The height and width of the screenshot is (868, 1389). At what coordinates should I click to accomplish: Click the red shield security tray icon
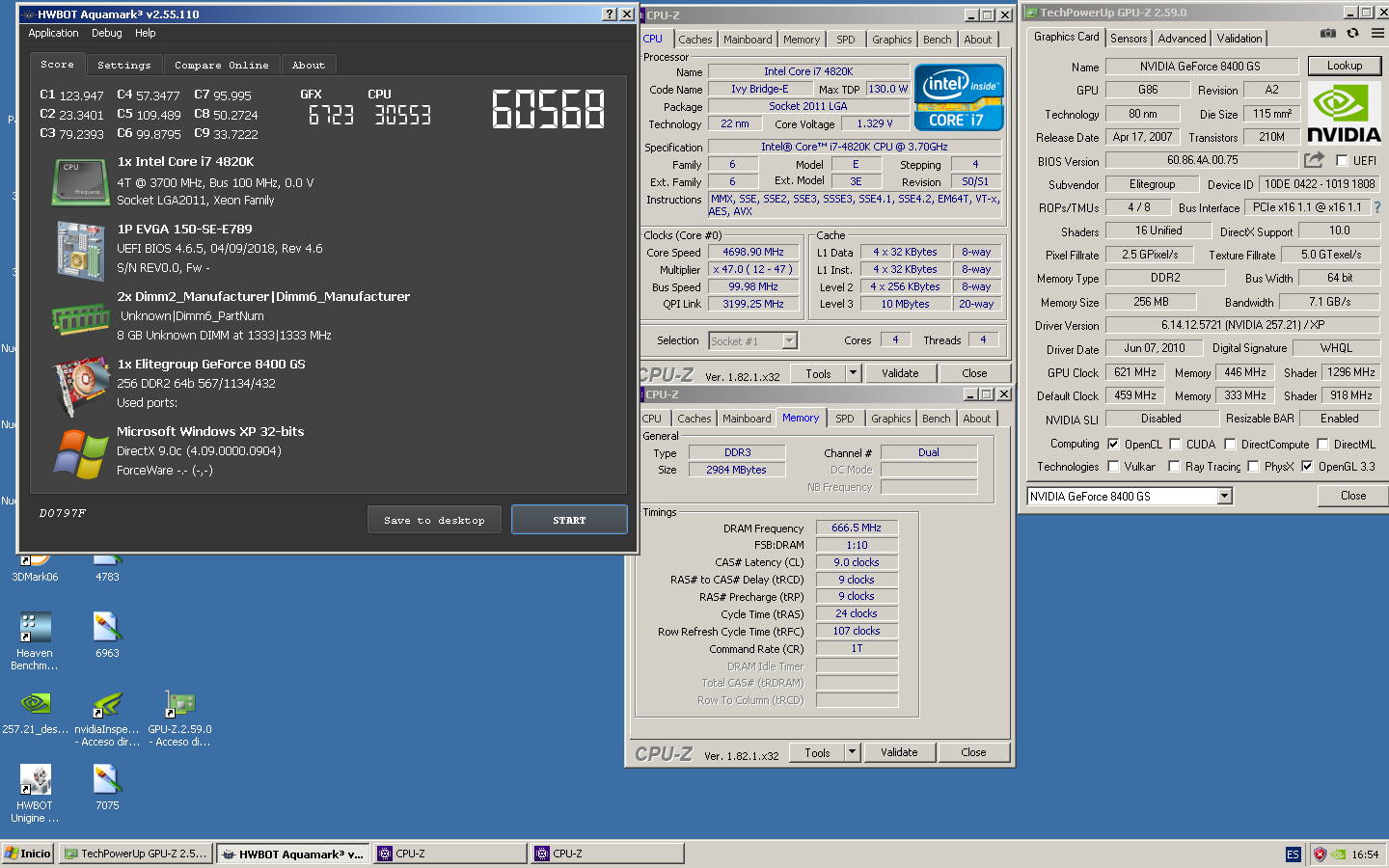tap(1320, 854)
